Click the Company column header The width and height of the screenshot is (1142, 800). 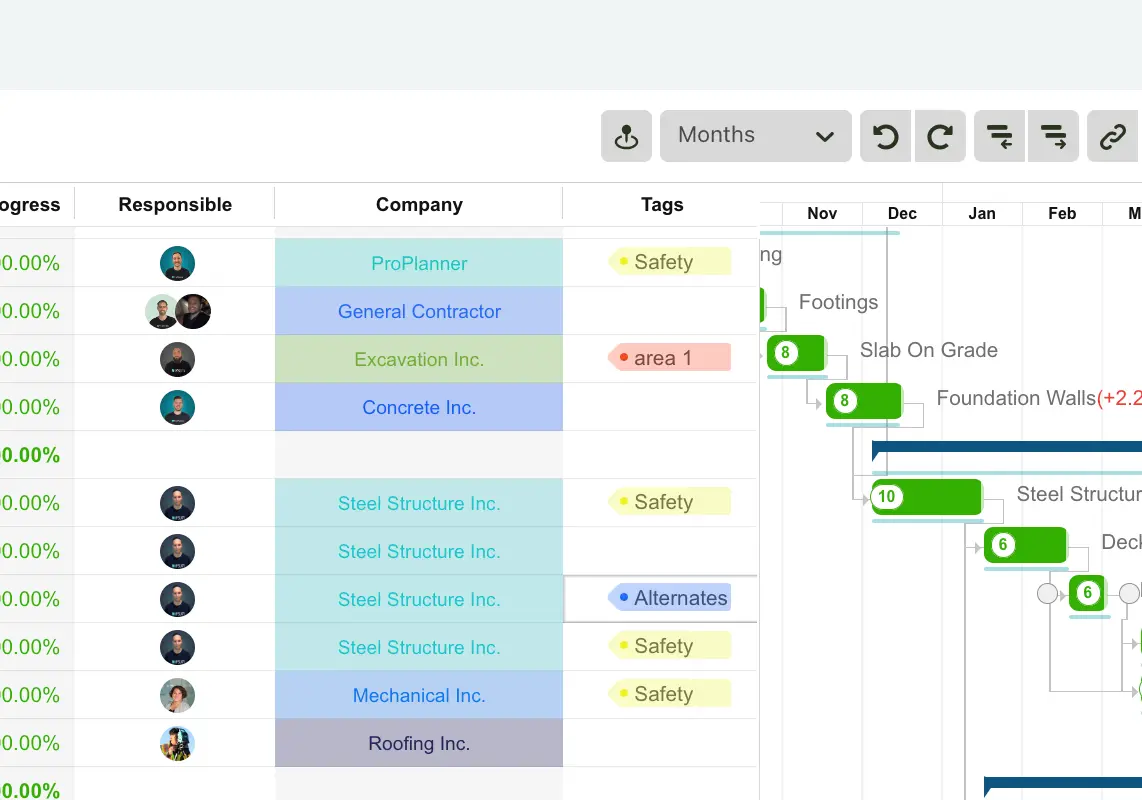click(x=418, y=204)
